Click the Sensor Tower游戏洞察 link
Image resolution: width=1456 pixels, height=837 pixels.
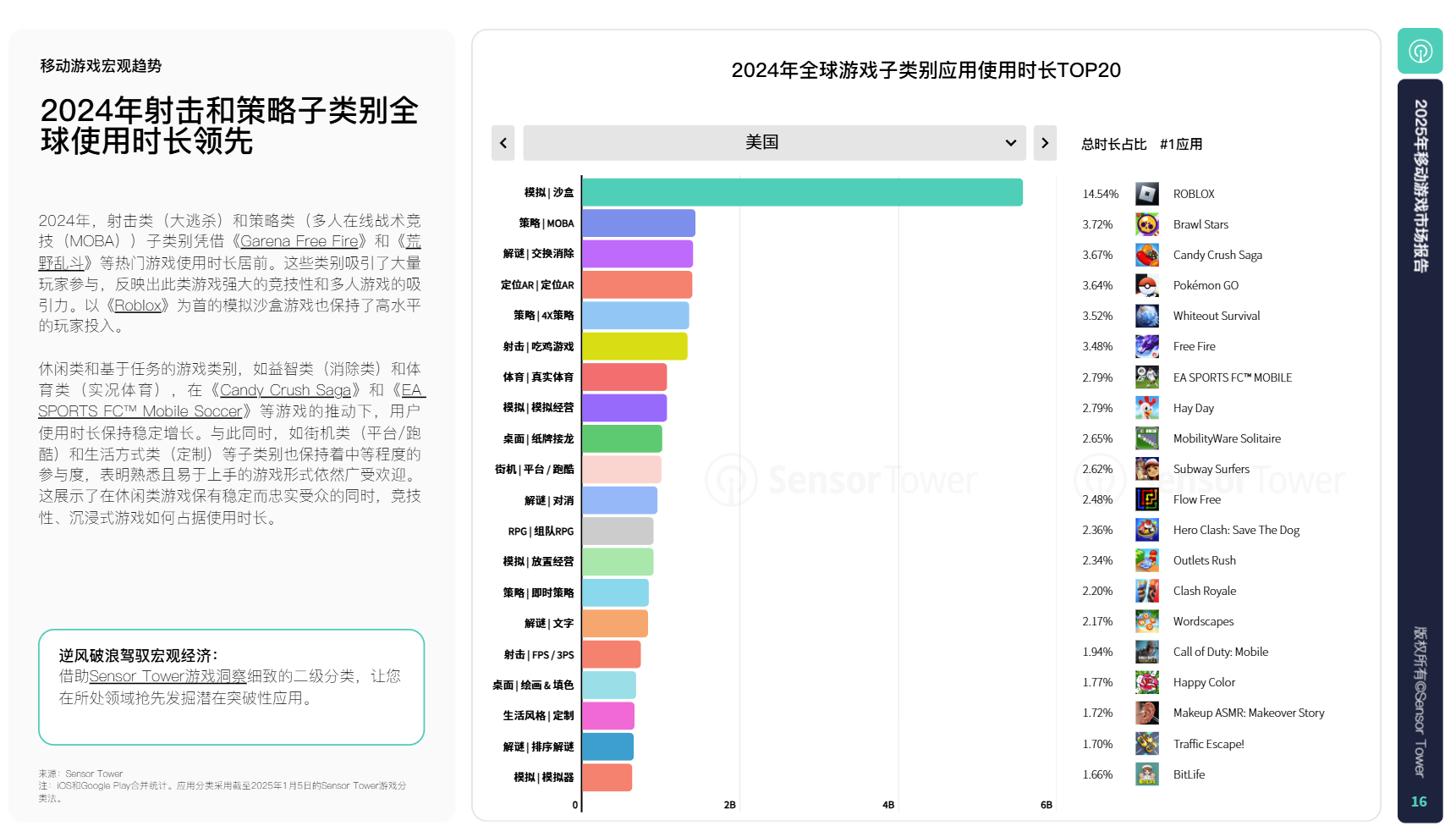click(168, 676)
